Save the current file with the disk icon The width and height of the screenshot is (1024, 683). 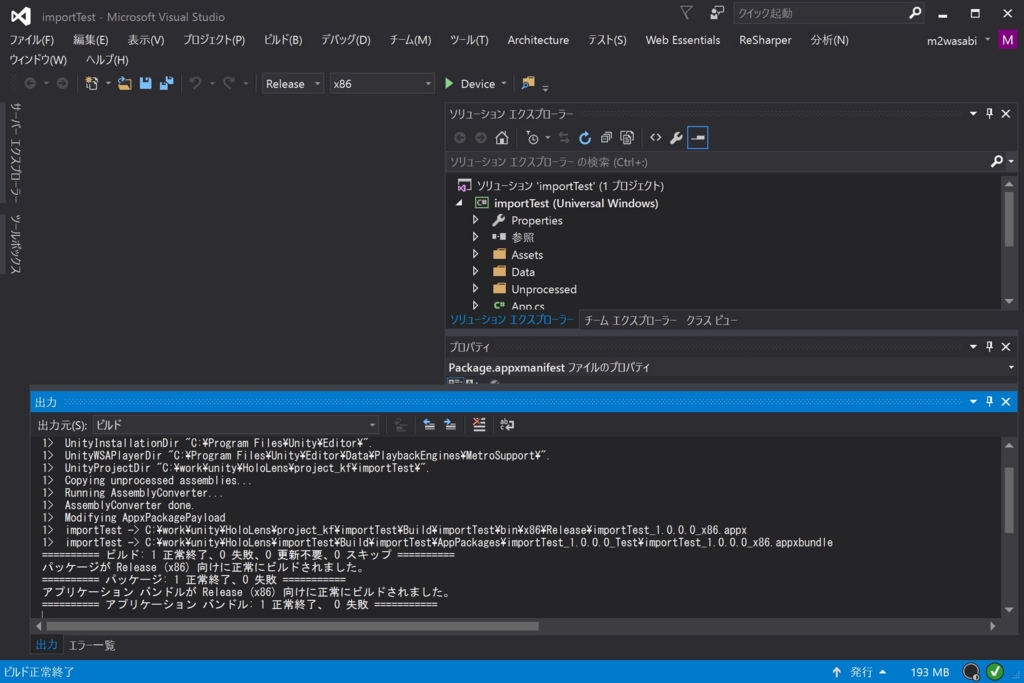click(146, 84)
